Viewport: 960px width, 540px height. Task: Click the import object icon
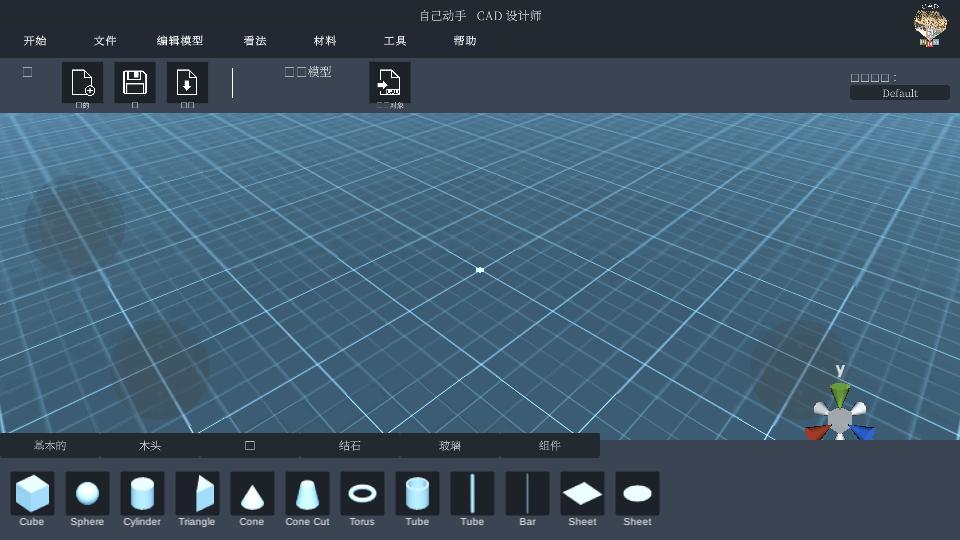[390, 82]
